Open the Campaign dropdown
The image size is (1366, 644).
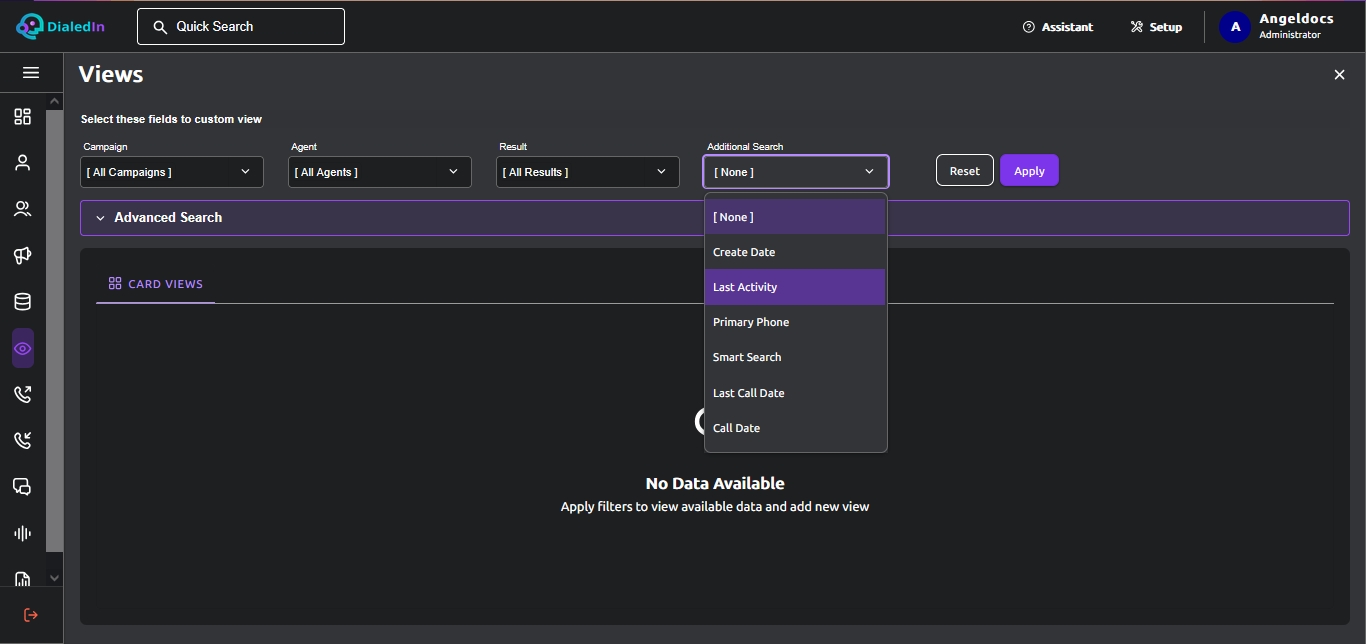(172, 172)
